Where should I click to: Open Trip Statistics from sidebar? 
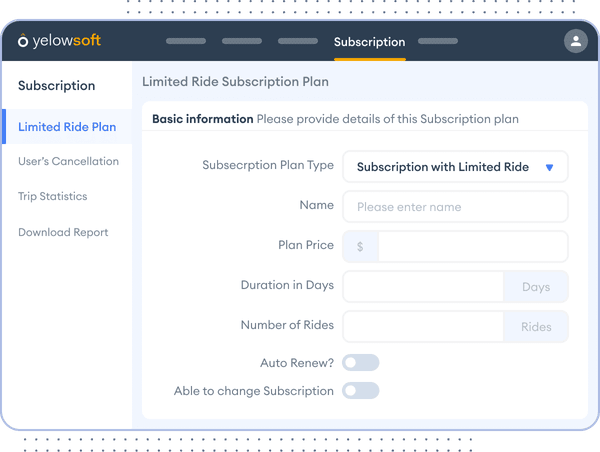(53, 197)
